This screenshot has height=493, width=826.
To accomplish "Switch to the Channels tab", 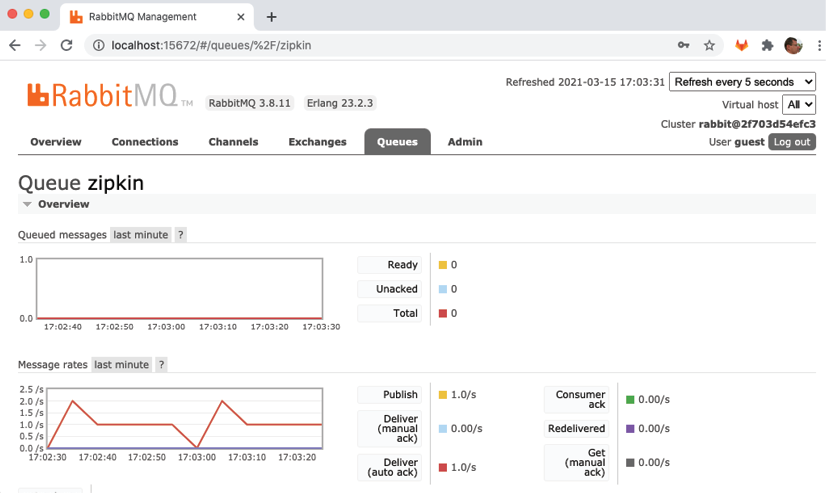I will pyautogui.click(x=233, y=142).
